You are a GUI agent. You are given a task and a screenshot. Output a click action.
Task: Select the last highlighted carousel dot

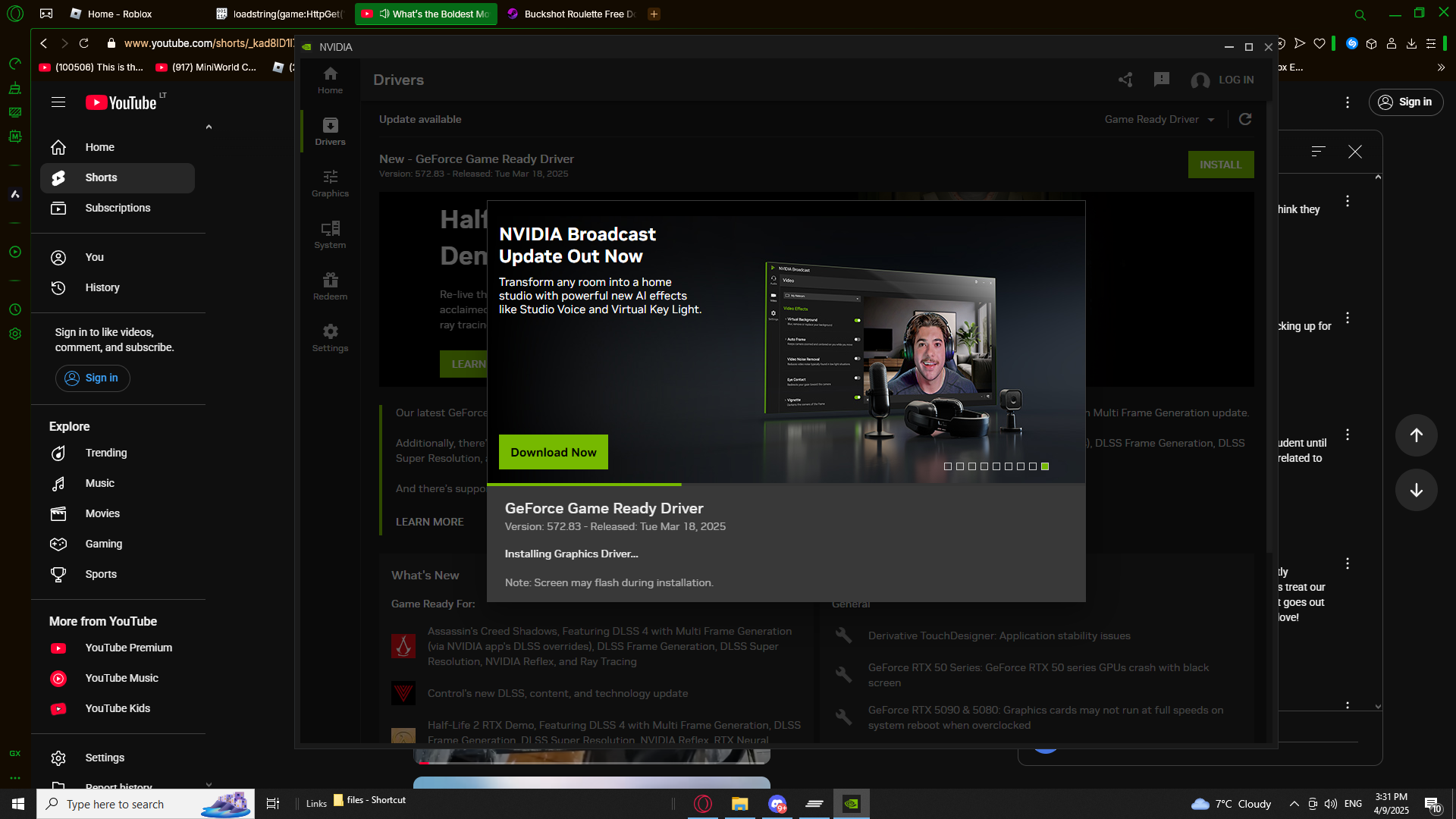pos(1045,466)
